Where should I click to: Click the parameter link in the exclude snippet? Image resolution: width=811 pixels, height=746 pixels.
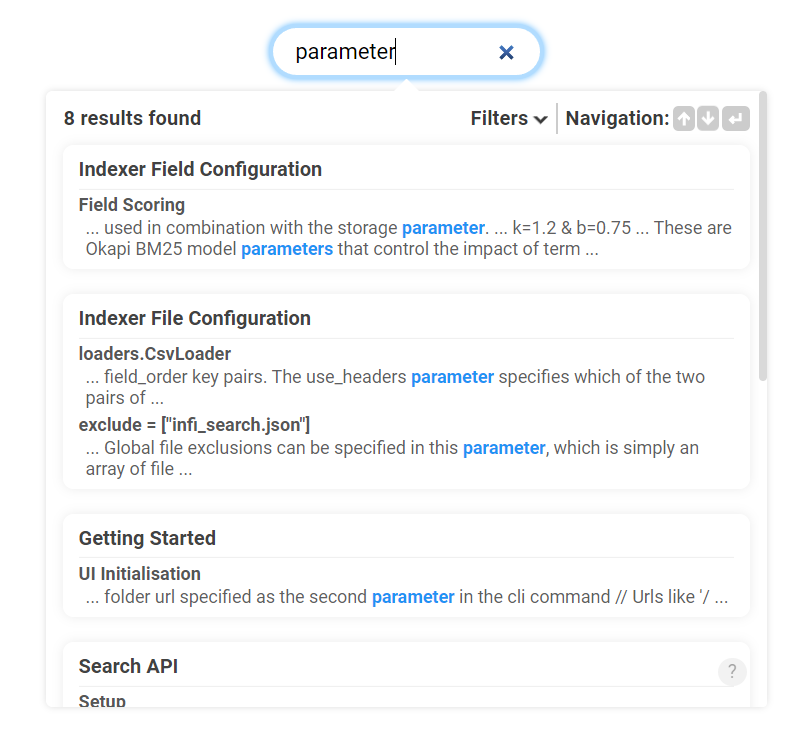pyautogui.click(x=503, y=448)
